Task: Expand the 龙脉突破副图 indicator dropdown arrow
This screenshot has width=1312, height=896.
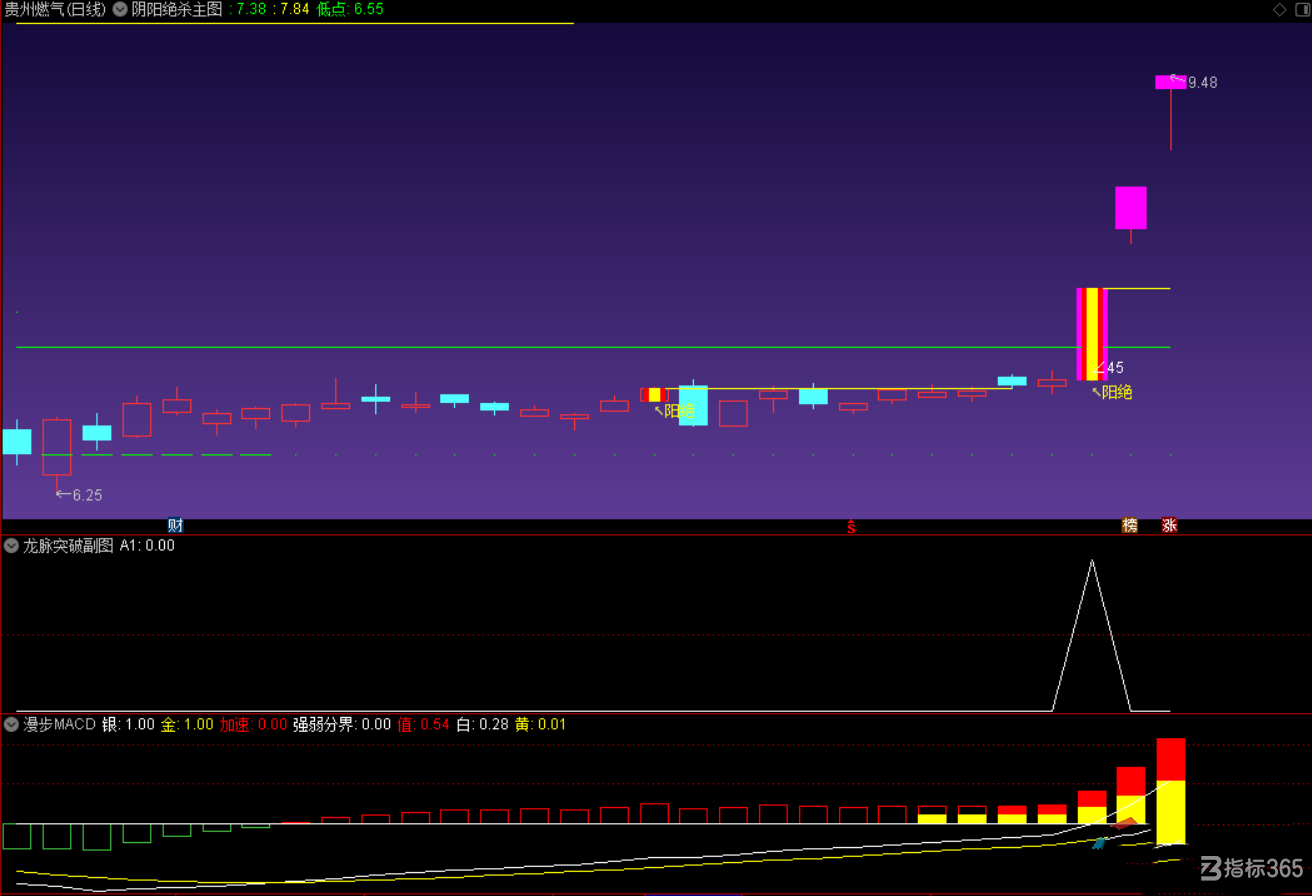Action: coord(12,546)
